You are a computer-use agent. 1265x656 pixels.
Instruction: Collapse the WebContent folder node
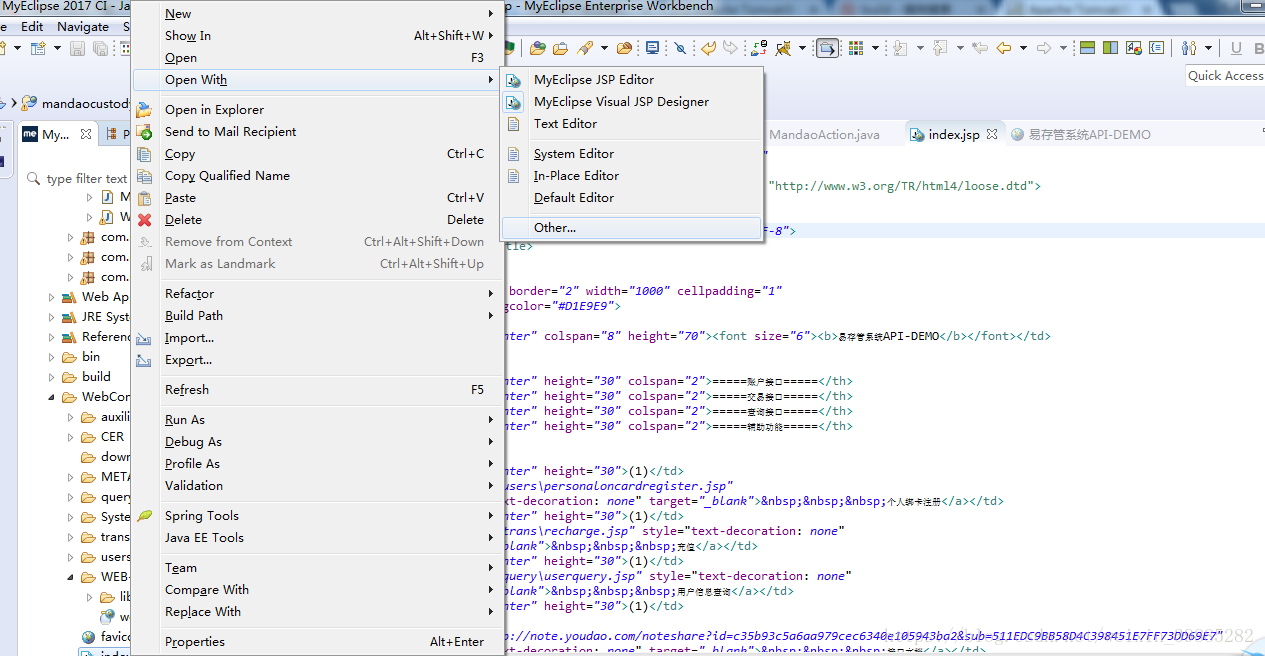point(52,397)
